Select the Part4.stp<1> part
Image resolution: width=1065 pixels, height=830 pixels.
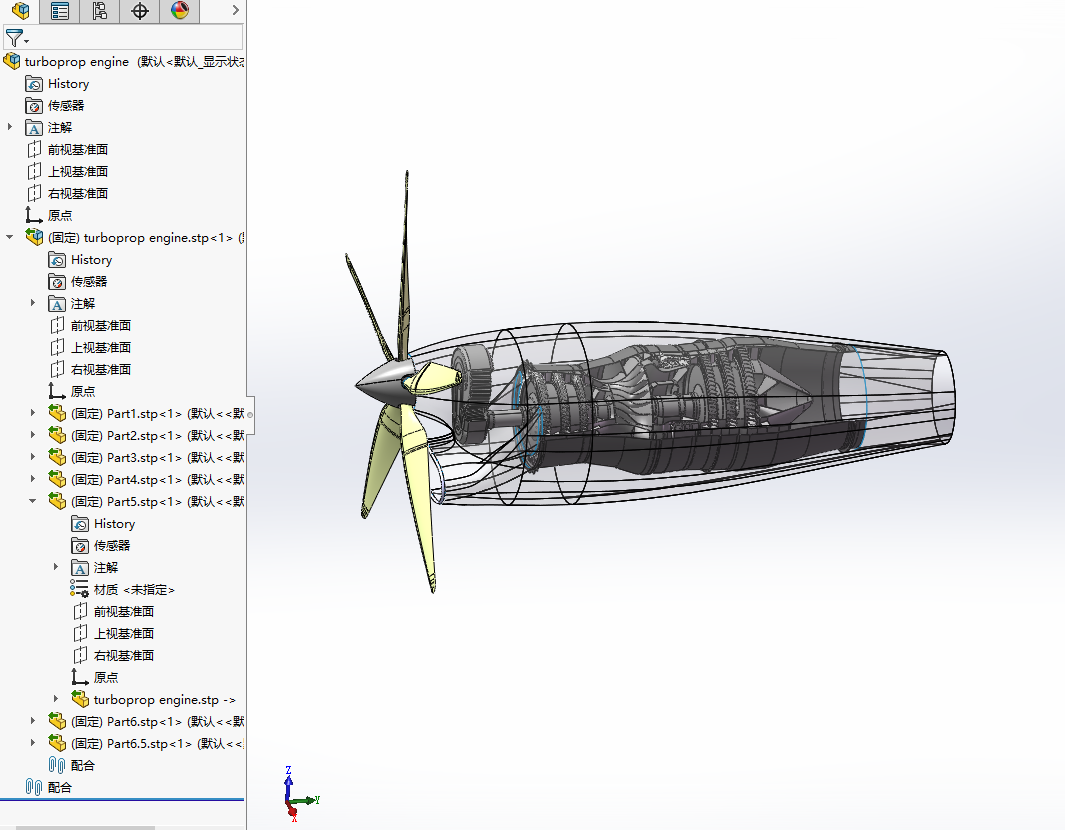click(146, 480)
